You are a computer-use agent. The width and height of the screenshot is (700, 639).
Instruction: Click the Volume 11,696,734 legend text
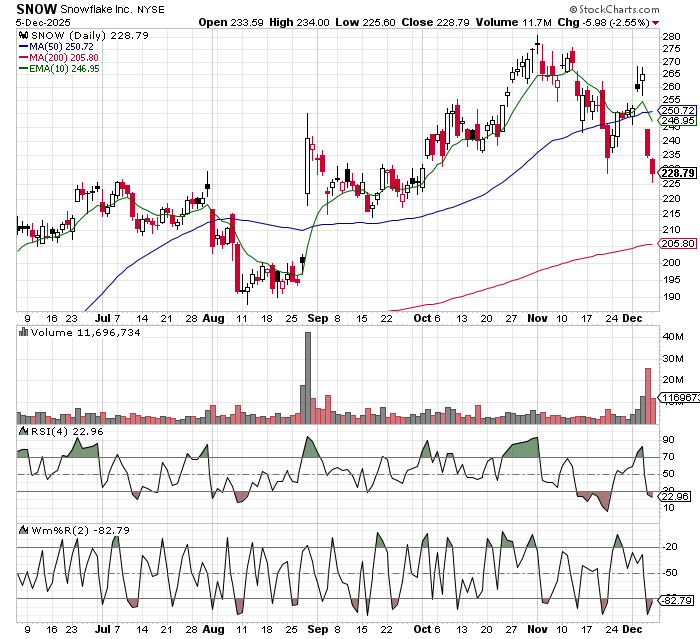pyautogui.click(x=85, y=332)
